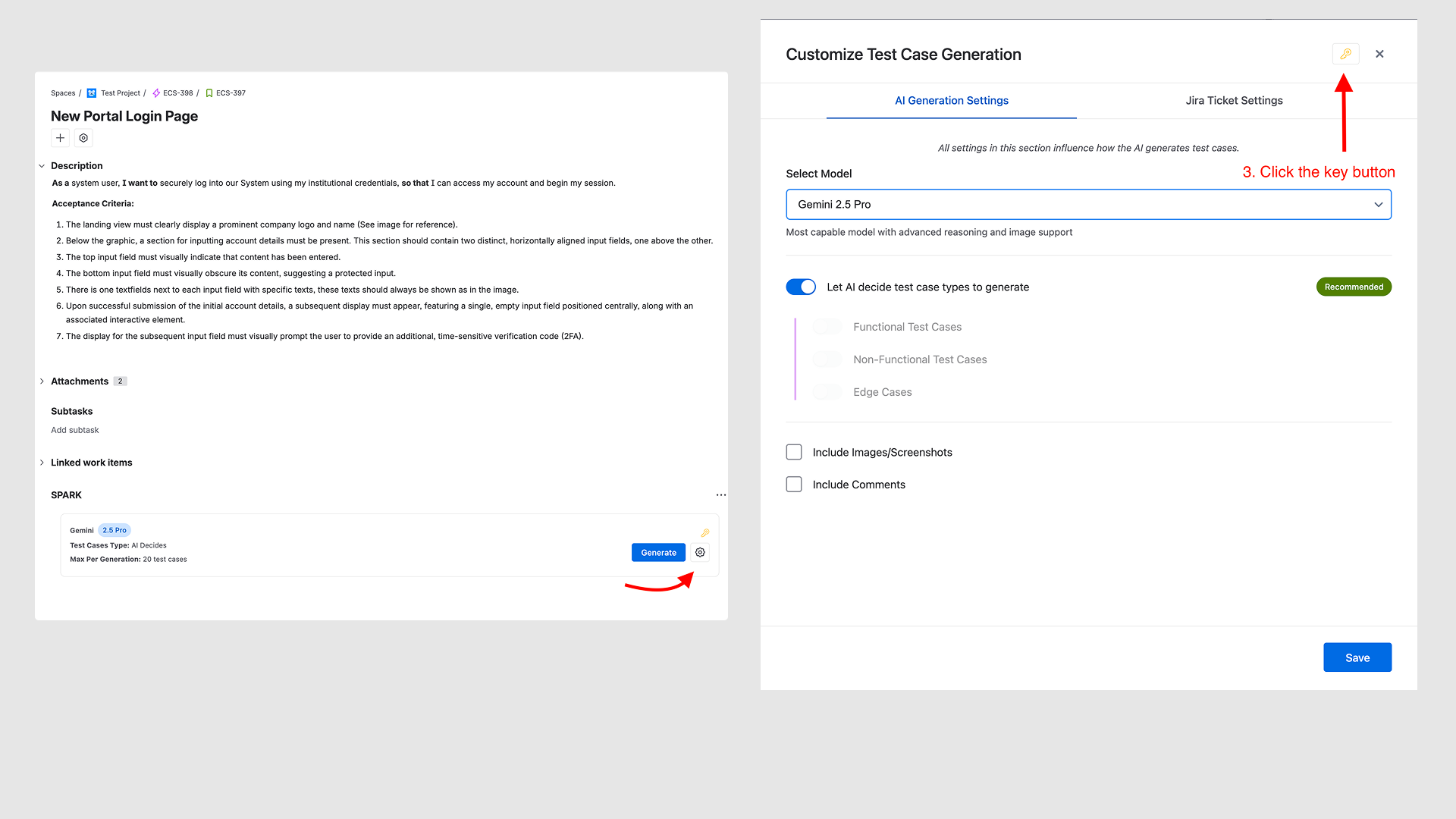Click the Add subtask field
Viewport: 1456px width, 819px height.
pyautogui.click(x=74, y=429)
